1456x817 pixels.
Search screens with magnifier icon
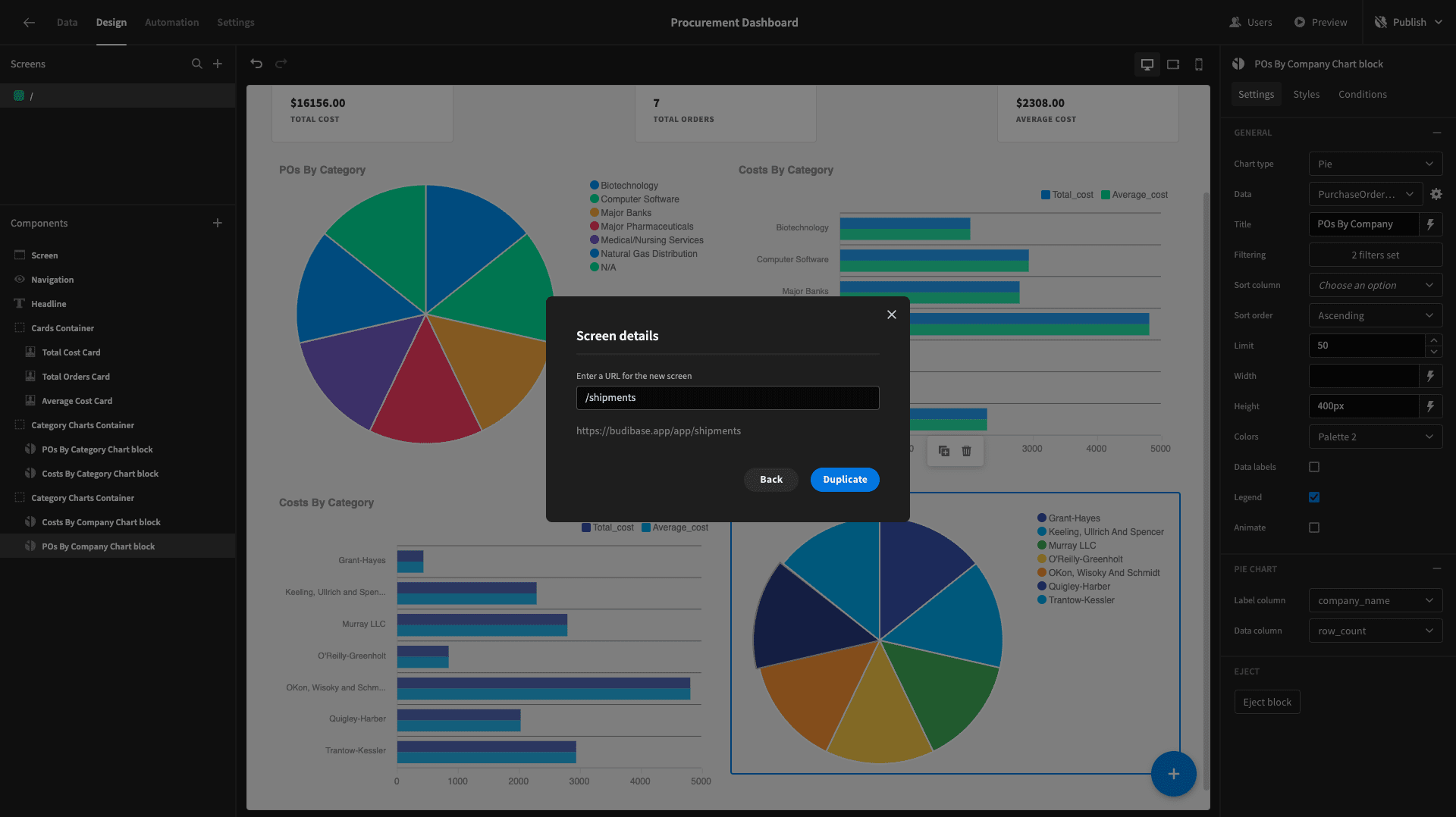tap(197, 64)
